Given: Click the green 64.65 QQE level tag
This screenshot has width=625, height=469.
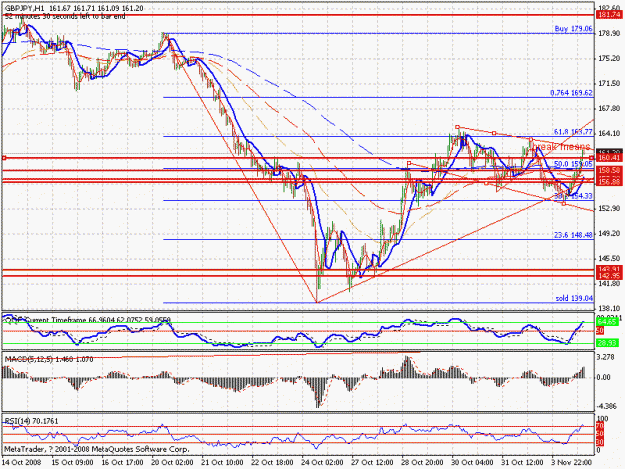Looking at the screenshot, I should click(x=607, y=322).
